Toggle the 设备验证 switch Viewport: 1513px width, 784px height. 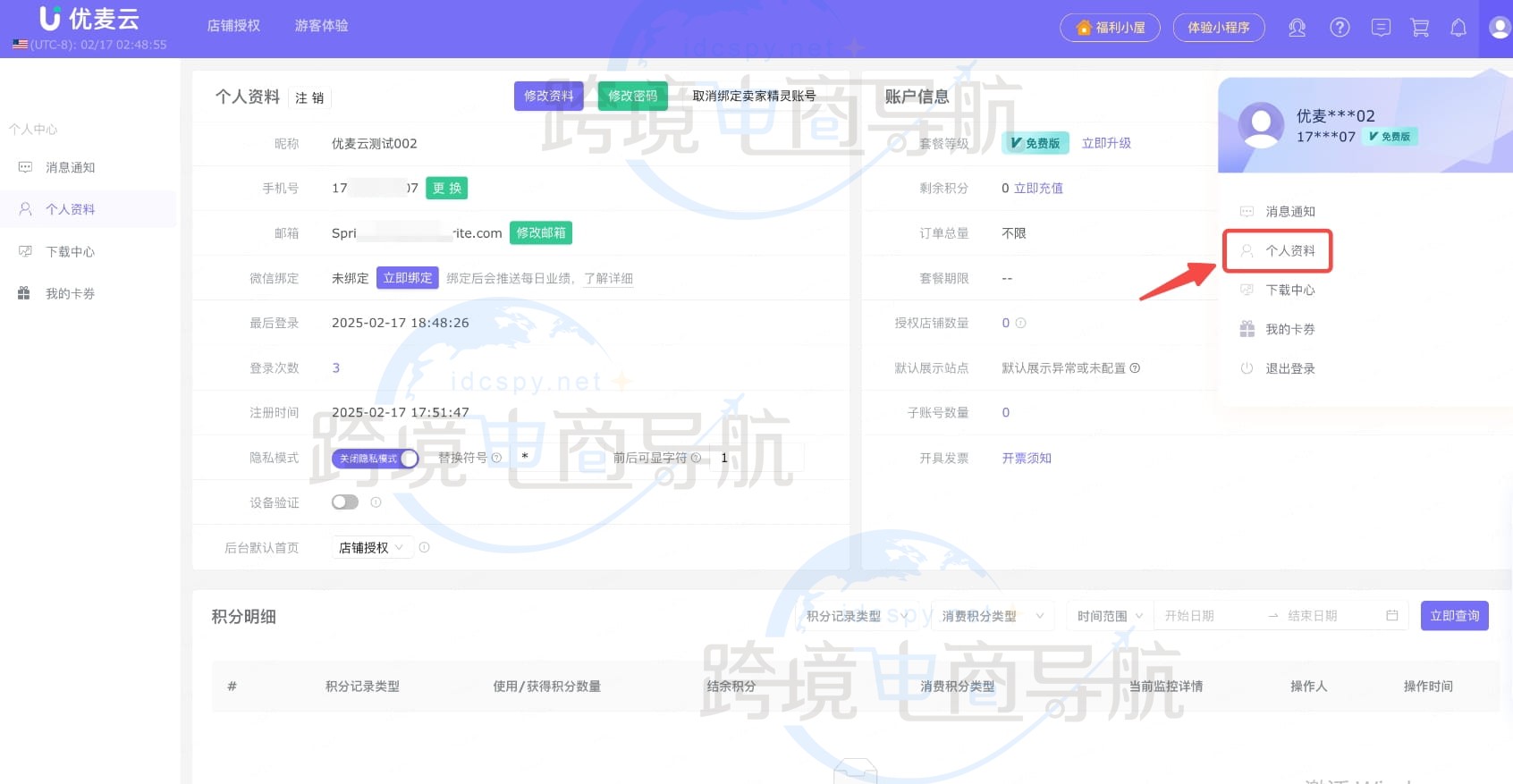(x=345, y=502)
